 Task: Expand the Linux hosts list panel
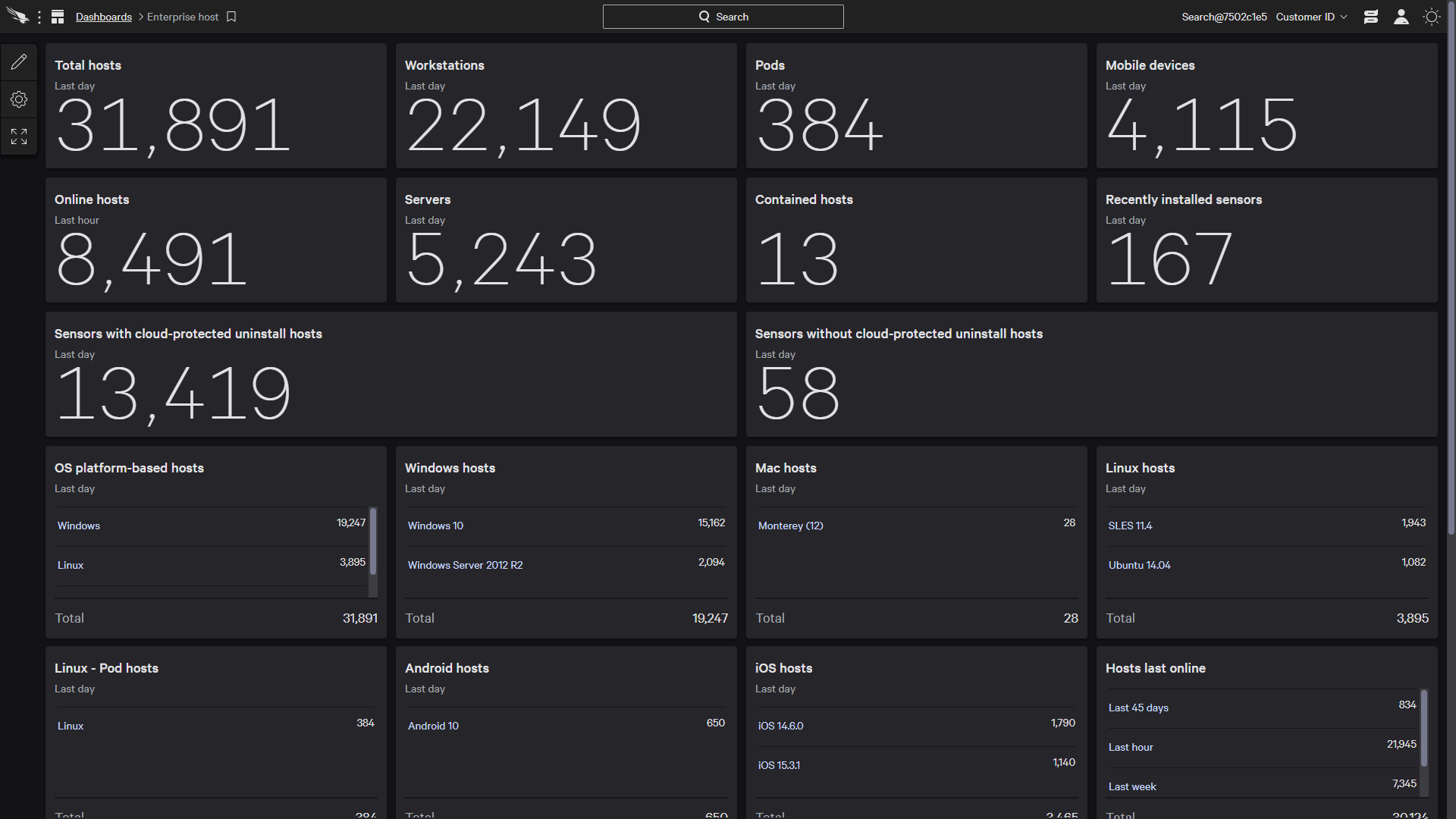[x=1140, y=467]
